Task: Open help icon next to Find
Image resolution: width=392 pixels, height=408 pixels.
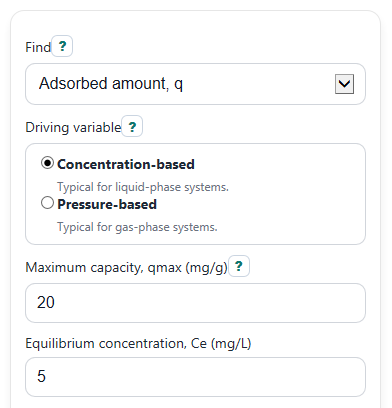Action: click(x=62, y=46)
